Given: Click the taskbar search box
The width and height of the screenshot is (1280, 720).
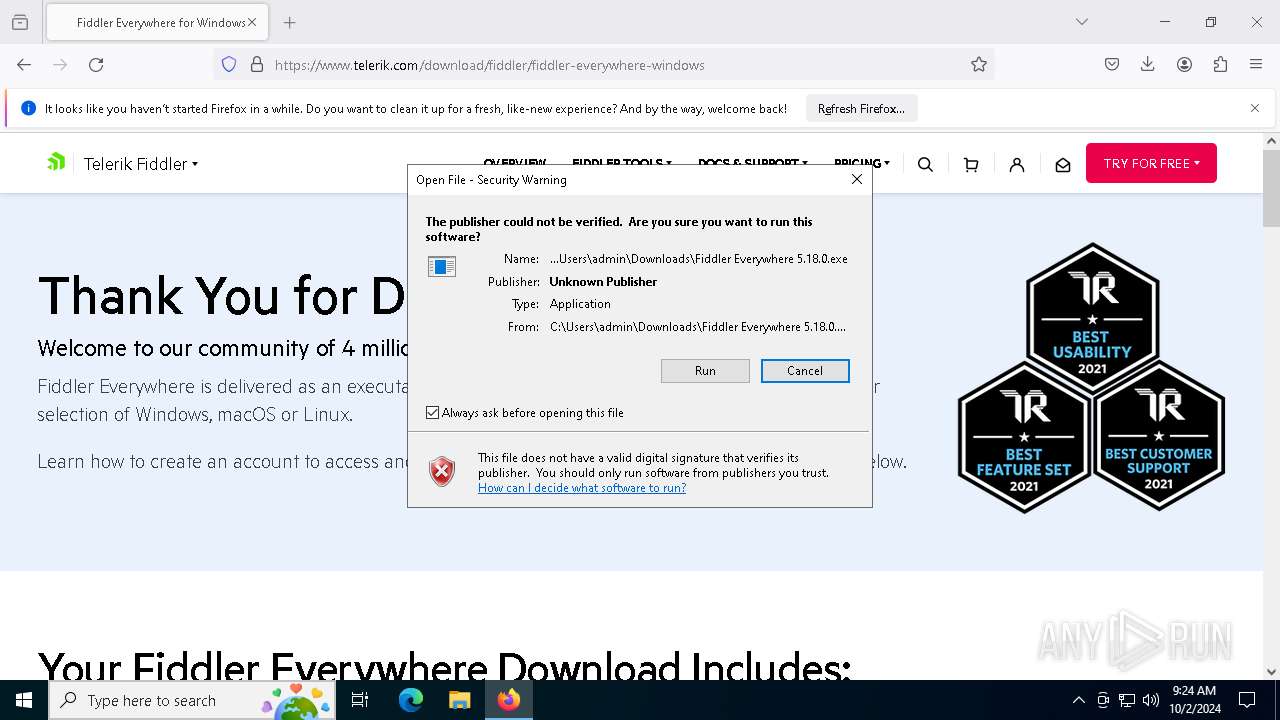Looking at the screenshot, I should pos(192,700).
